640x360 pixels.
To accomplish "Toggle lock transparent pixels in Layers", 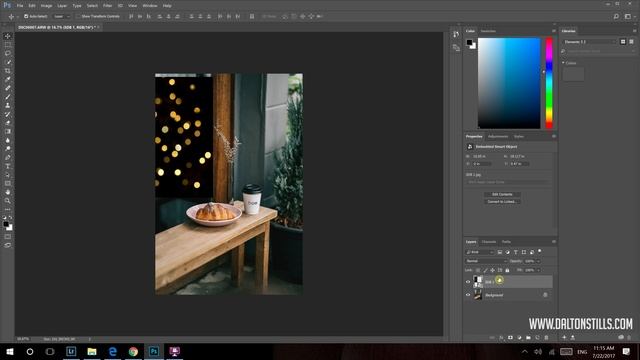I will (478, 270).
